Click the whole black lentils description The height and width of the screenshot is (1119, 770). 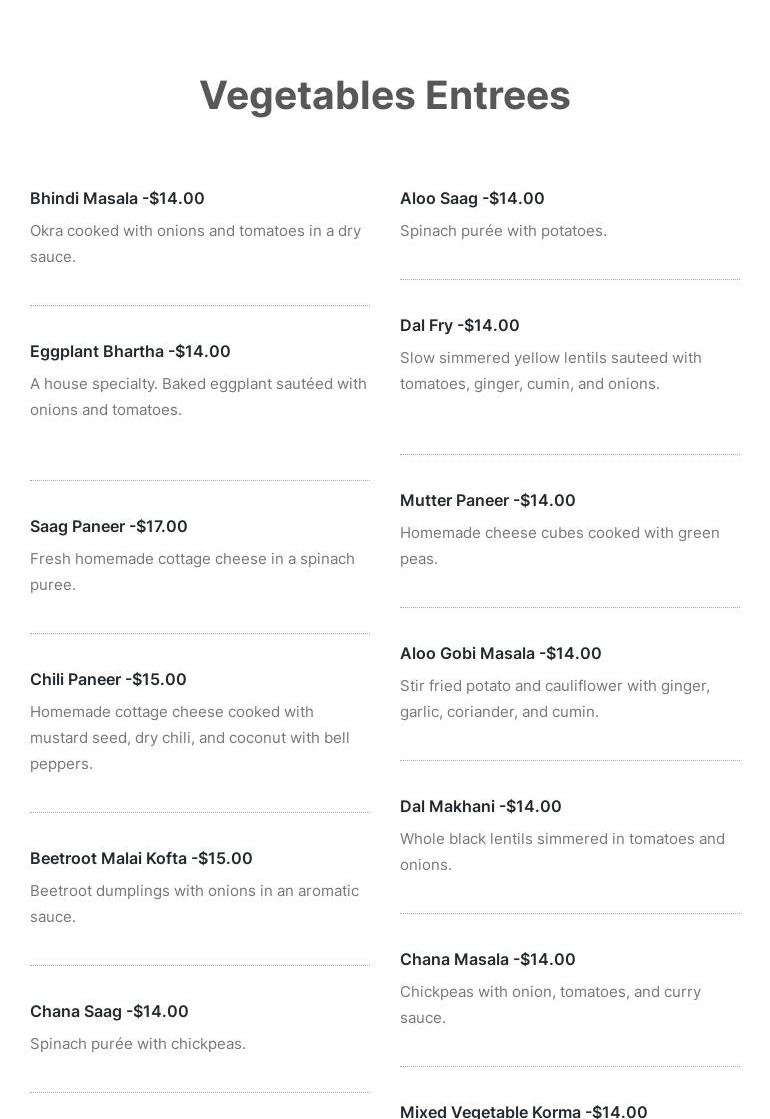point(562,851)
